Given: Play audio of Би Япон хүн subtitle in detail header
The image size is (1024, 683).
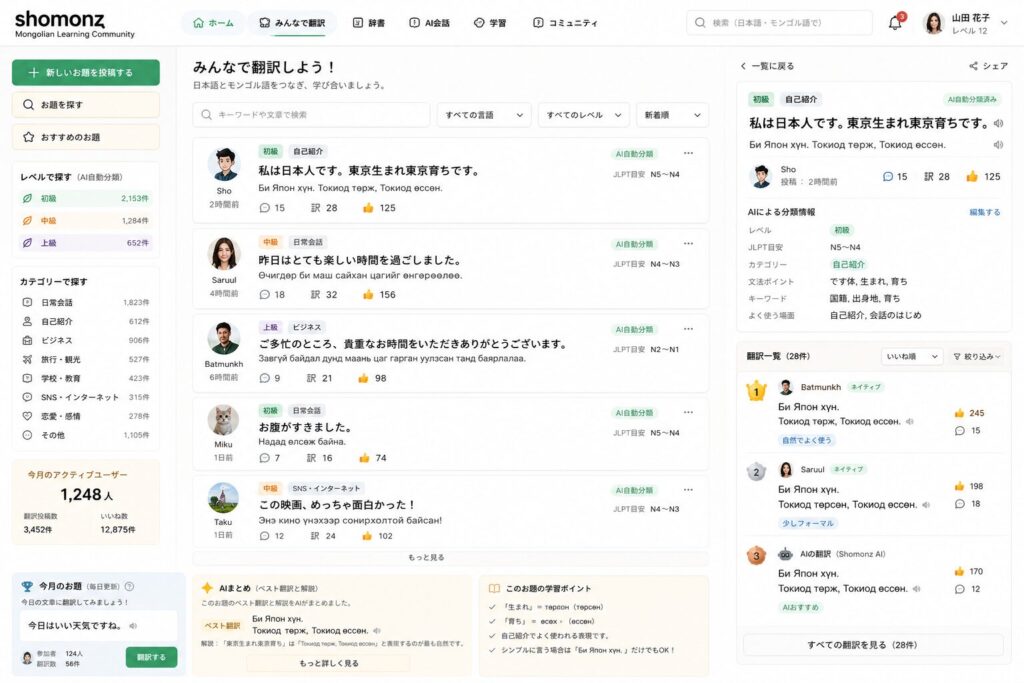Looking at the screenshot, I should [x=998, y=145].
